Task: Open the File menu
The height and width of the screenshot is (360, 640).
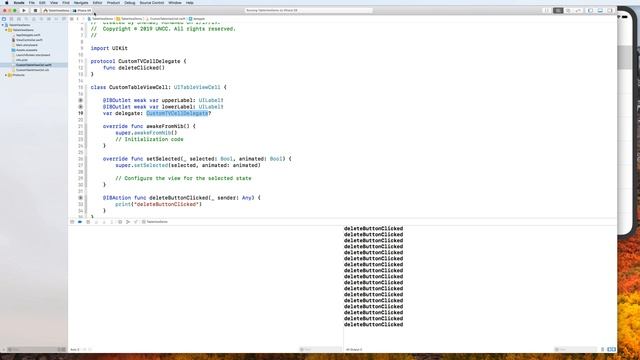Action: pos(31,3)
